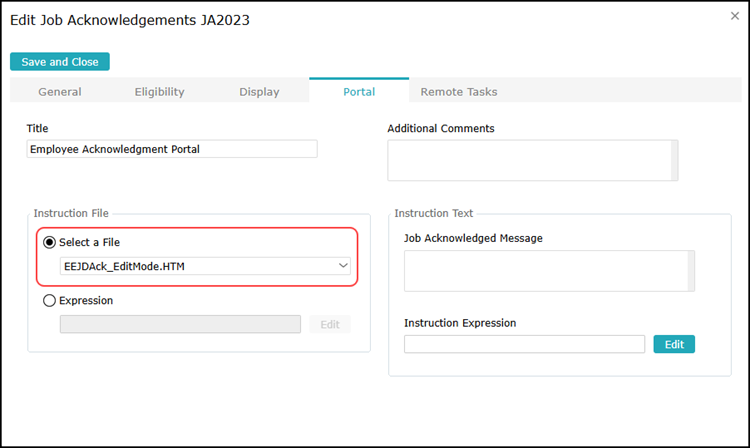Screen dimensions: 750x448
Task: Close the Edit Job Acknowledgements dialog
Action: (x=735, y=16)
